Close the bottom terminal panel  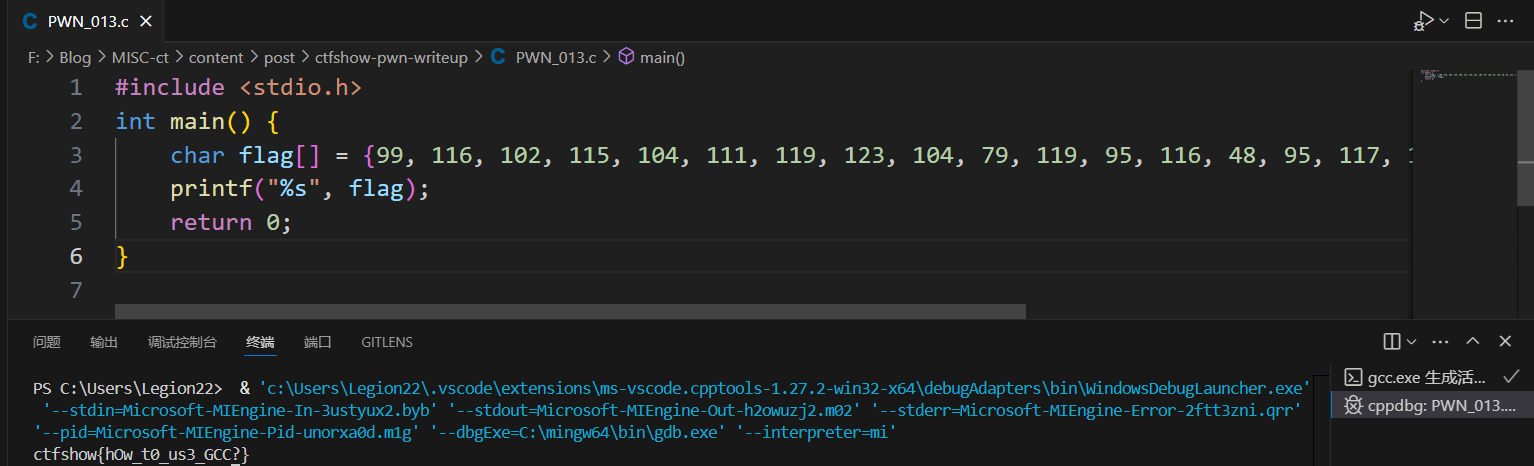pyautogui.click(x=1505, y=342)
